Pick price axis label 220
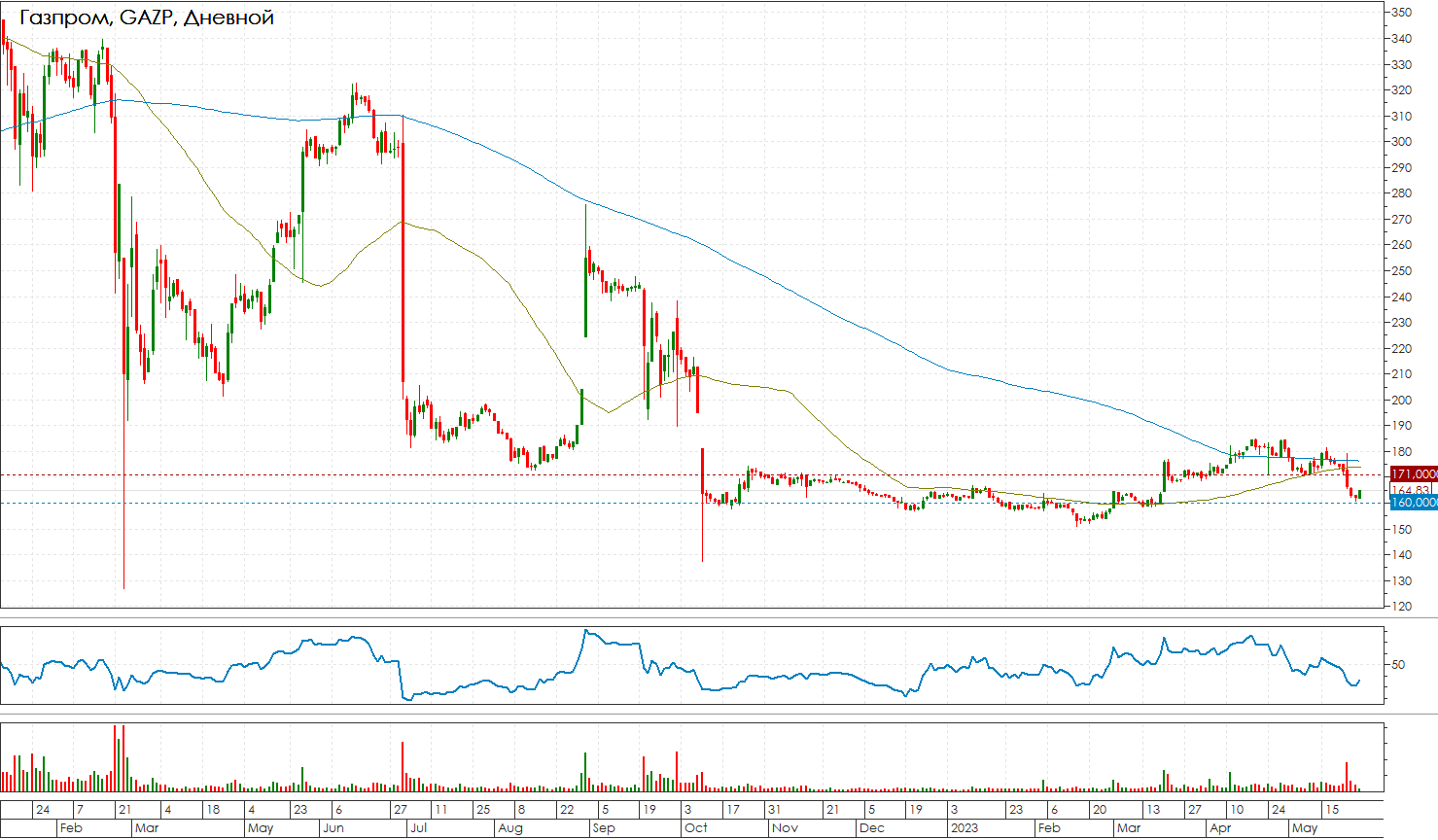The width and height of the screenshot is (1438, 840). [1402, 349]
